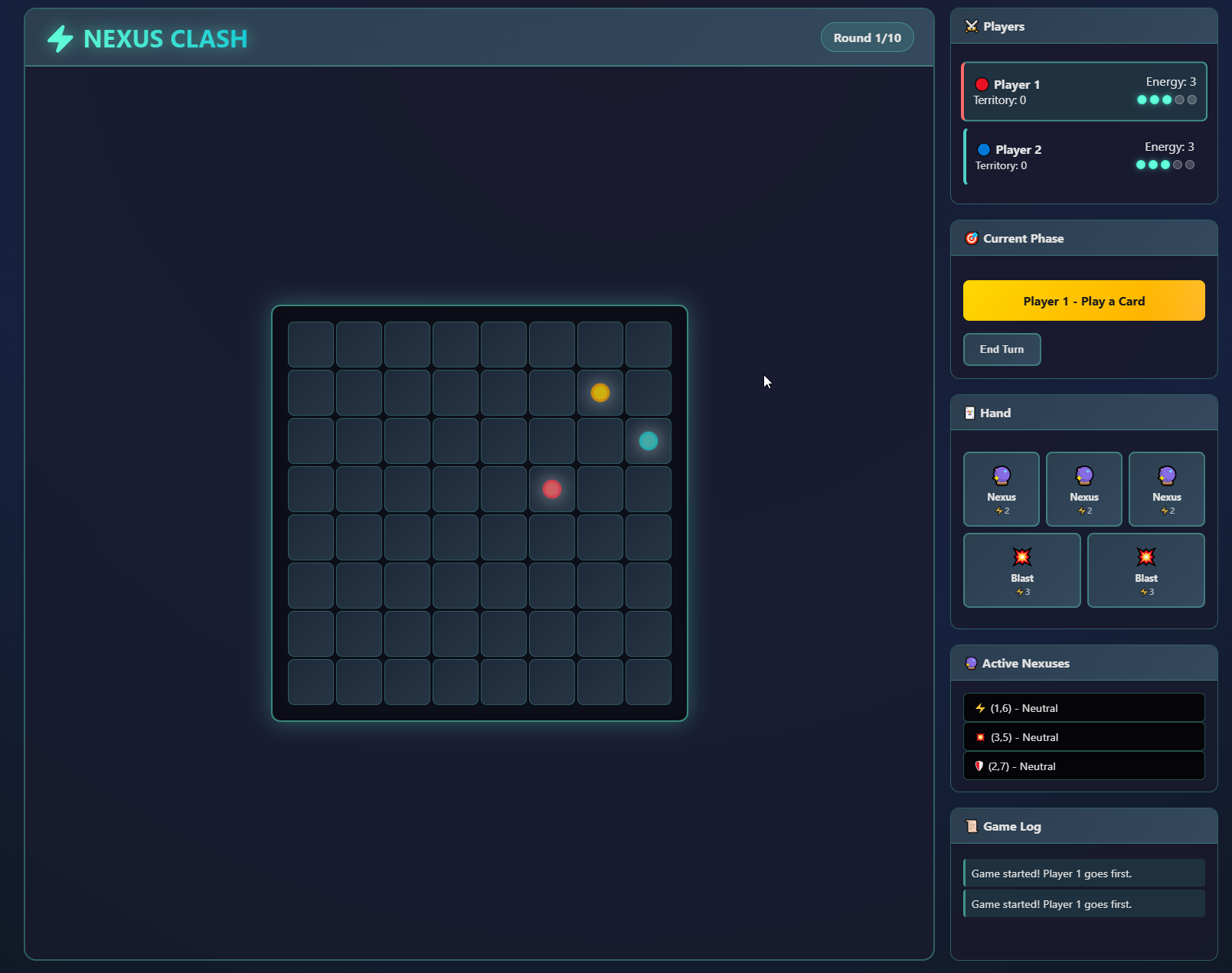
Task: Click the Hand panel heading
Action: pyautogui.click(x=995, y=413)
